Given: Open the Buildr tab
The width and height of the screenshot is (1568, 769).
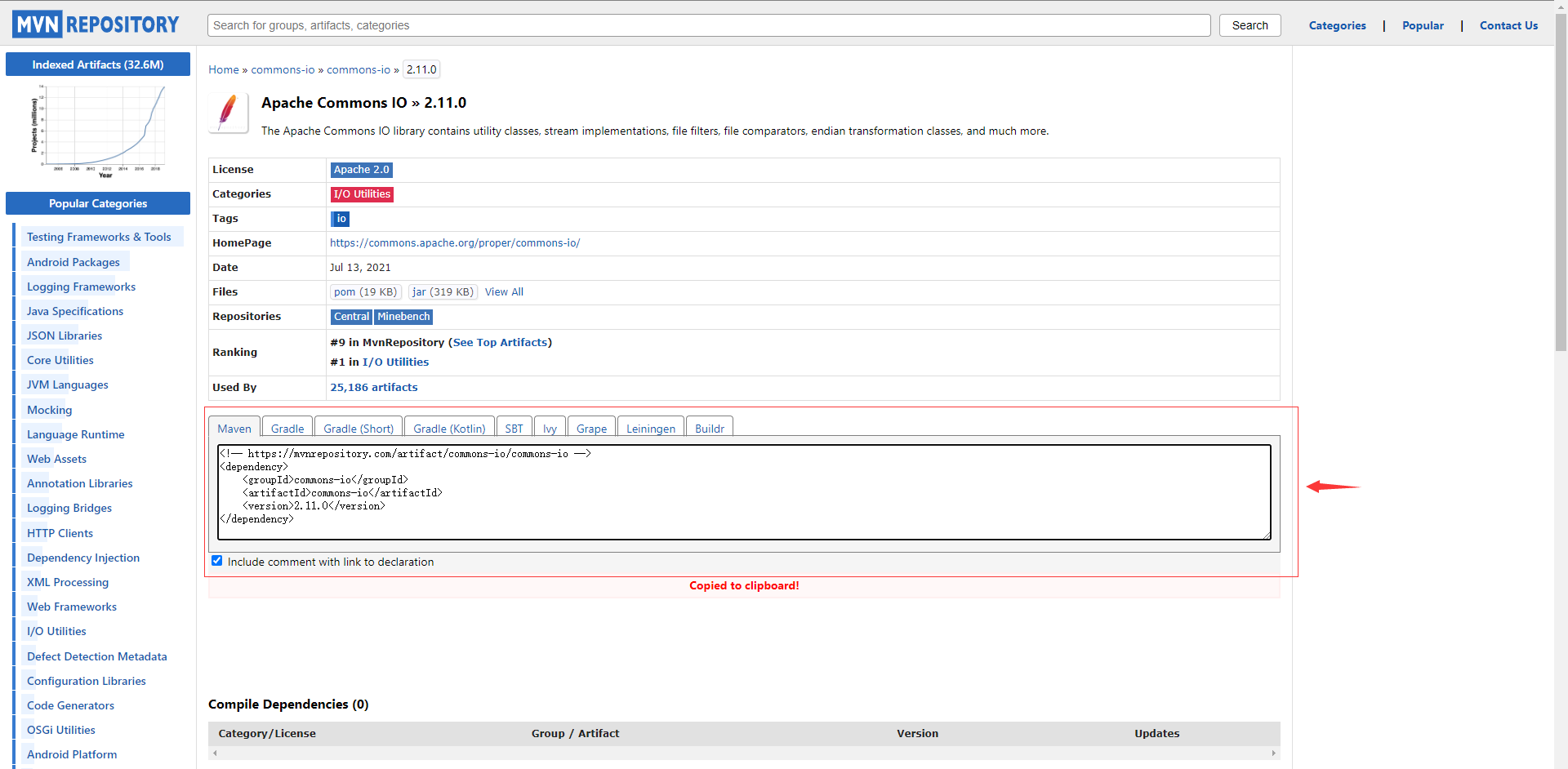Looking at the screenshot, I should (x=710, y=428).
